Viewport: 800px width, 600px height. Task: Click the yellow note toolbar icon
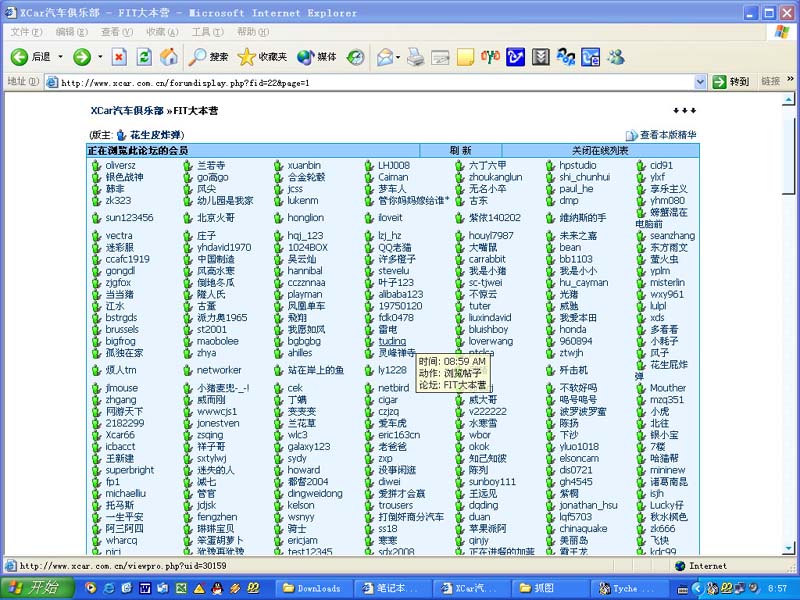point(465,57)
